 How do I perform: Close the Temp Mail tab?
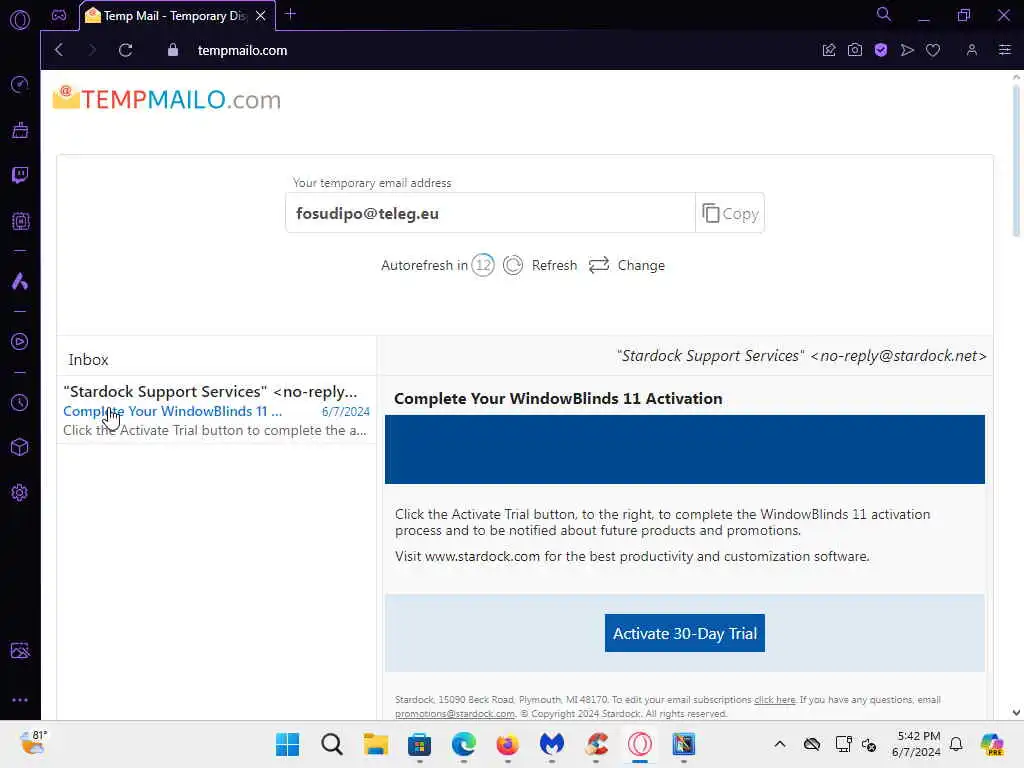point(261,16)
